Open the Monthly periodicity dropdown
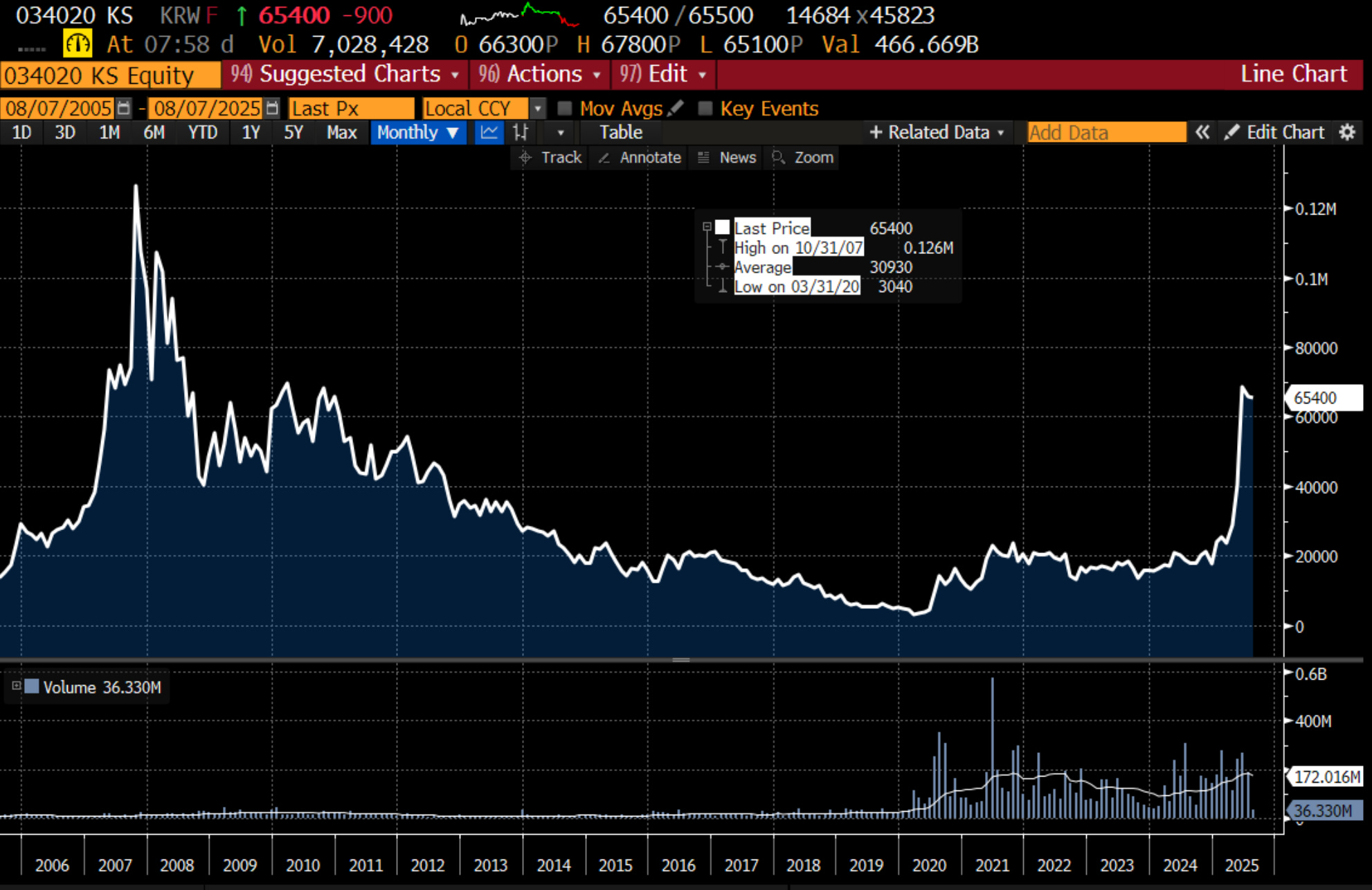This screenshot has width=1372, height=890. [417, 132]
